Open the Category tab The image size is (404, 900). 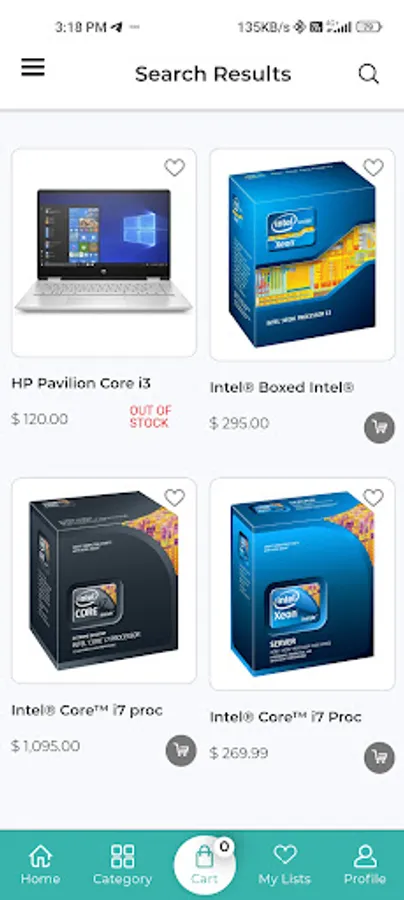(122, 864)
